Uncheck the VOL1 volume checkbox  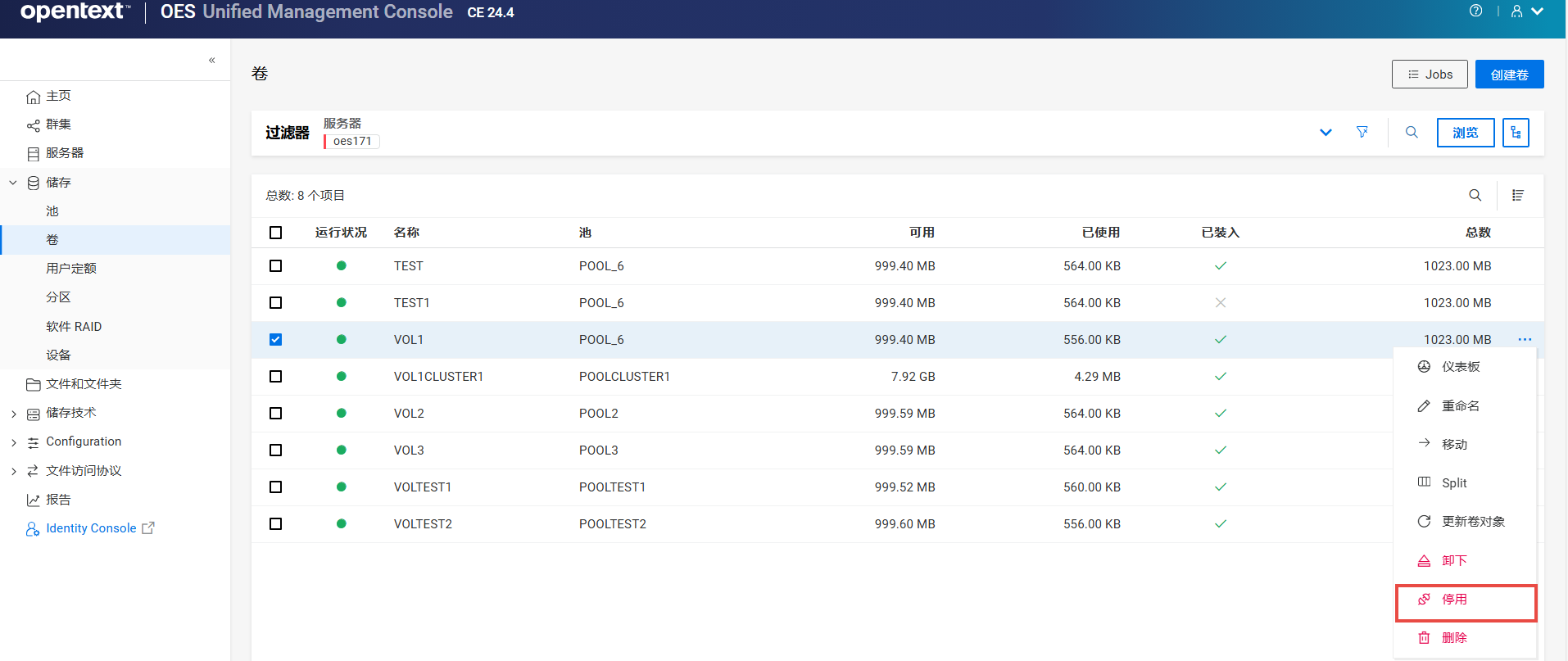click(275, 339)
